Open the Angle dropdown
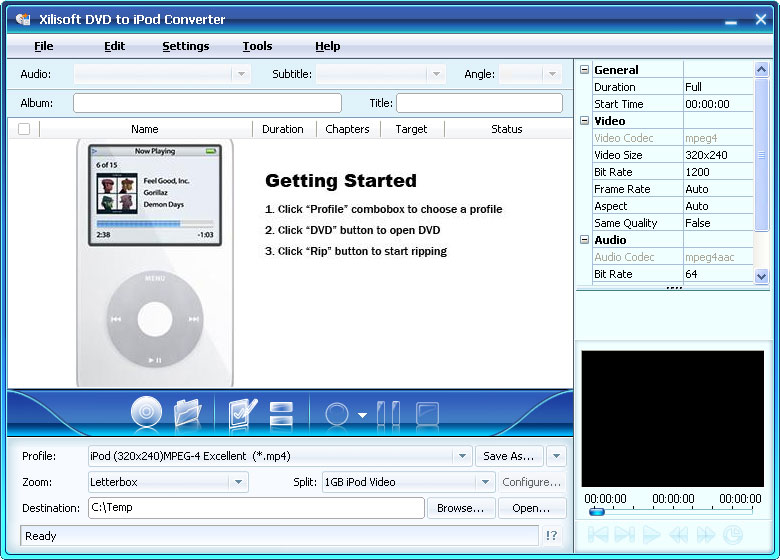 tap(552, 74)
